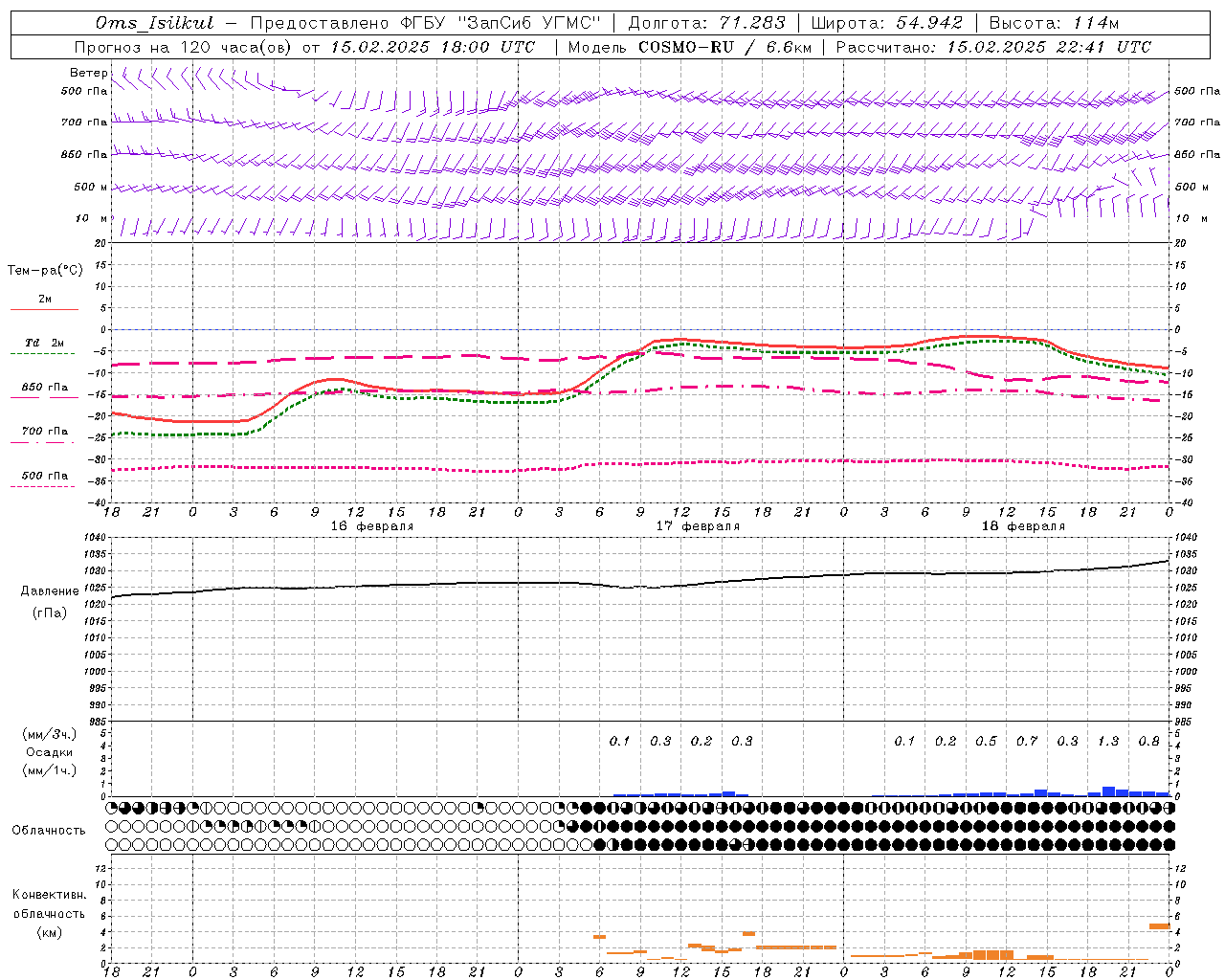The height and width of the screenshot is (980, 1225).
Task: Click the "700 гПа" temperature legend entry
Action: coord(44,432)
